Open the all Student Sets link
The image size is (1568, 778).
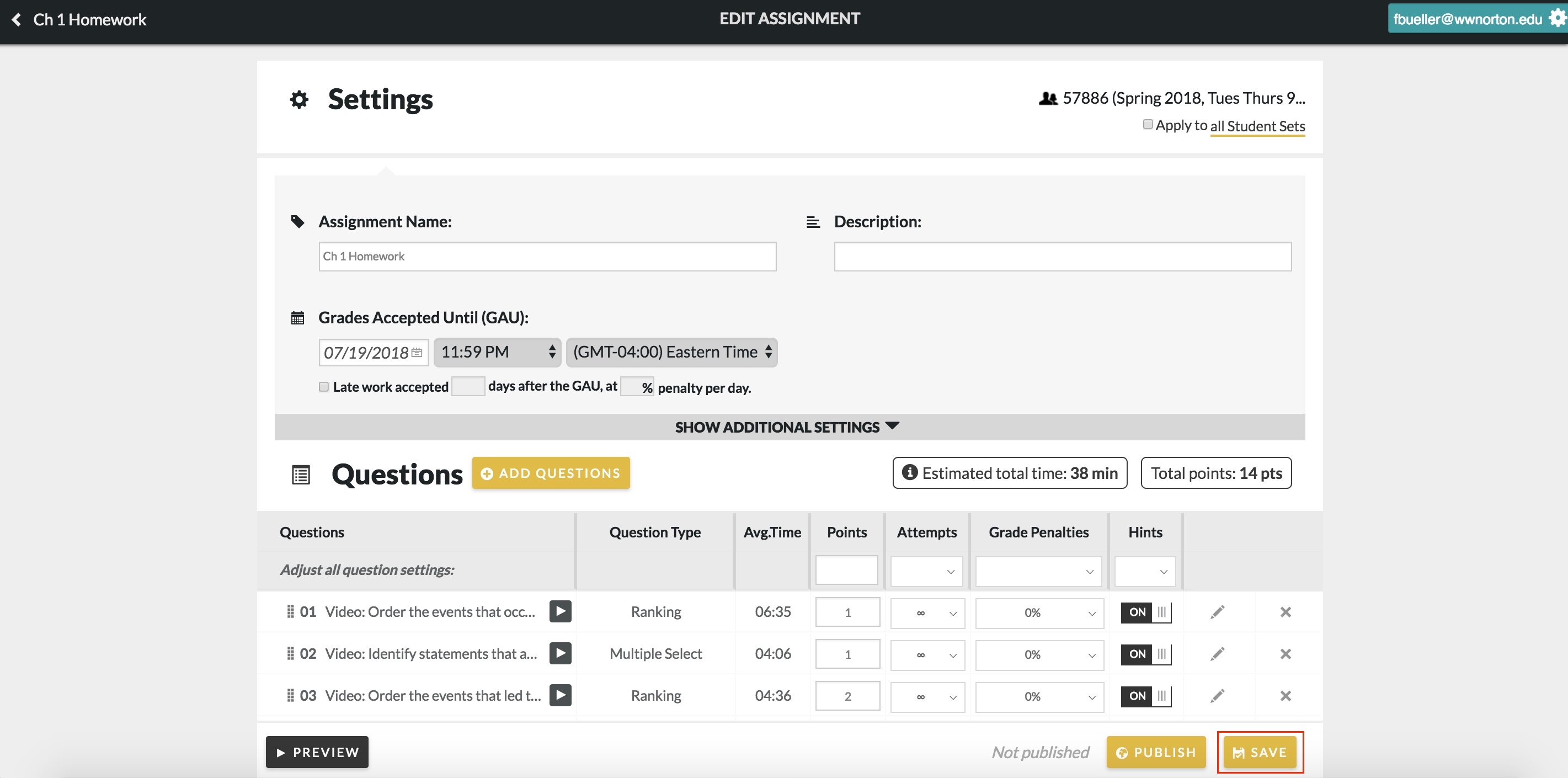1257,126
